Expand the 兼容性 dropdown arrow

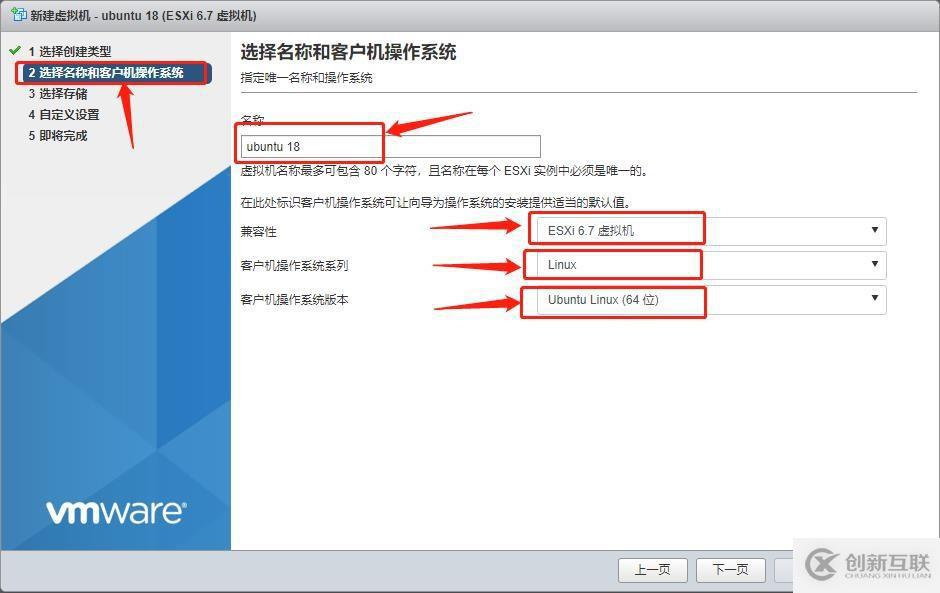pyautogui.click(x=875, y=230)
